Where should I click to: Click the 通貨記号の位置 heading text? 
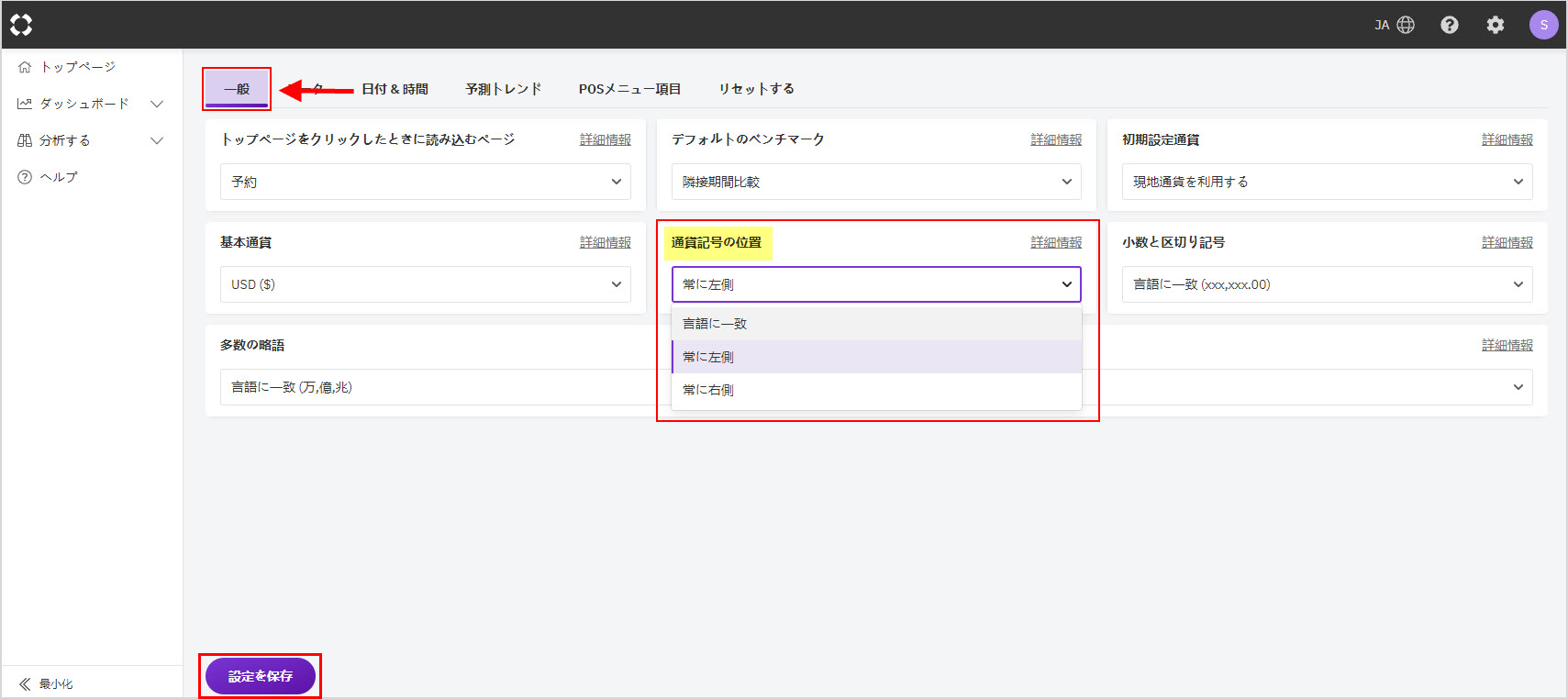(717, 242)
